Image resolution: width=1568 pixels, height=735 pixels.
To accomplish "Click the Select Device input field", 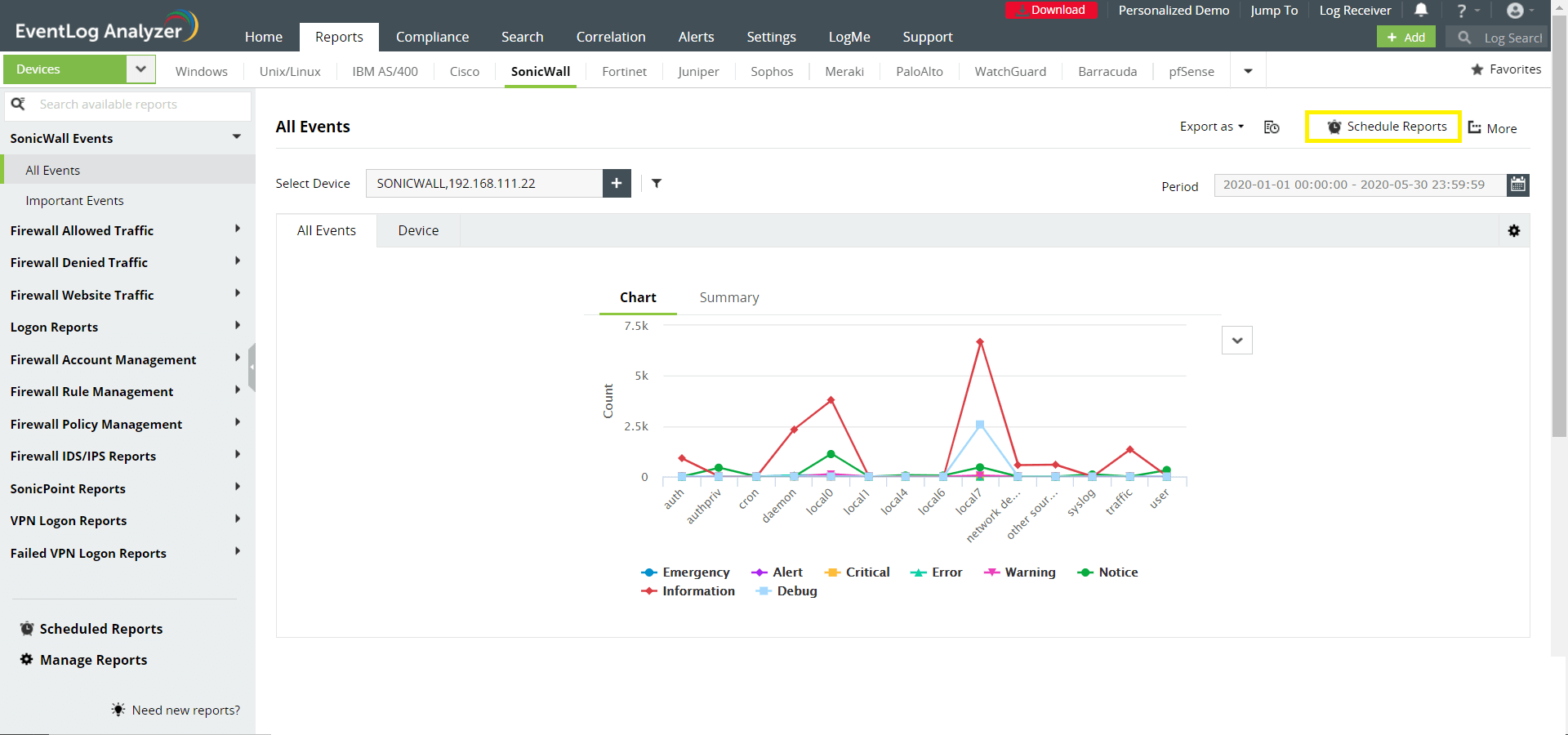I will [x=484, y=184].
